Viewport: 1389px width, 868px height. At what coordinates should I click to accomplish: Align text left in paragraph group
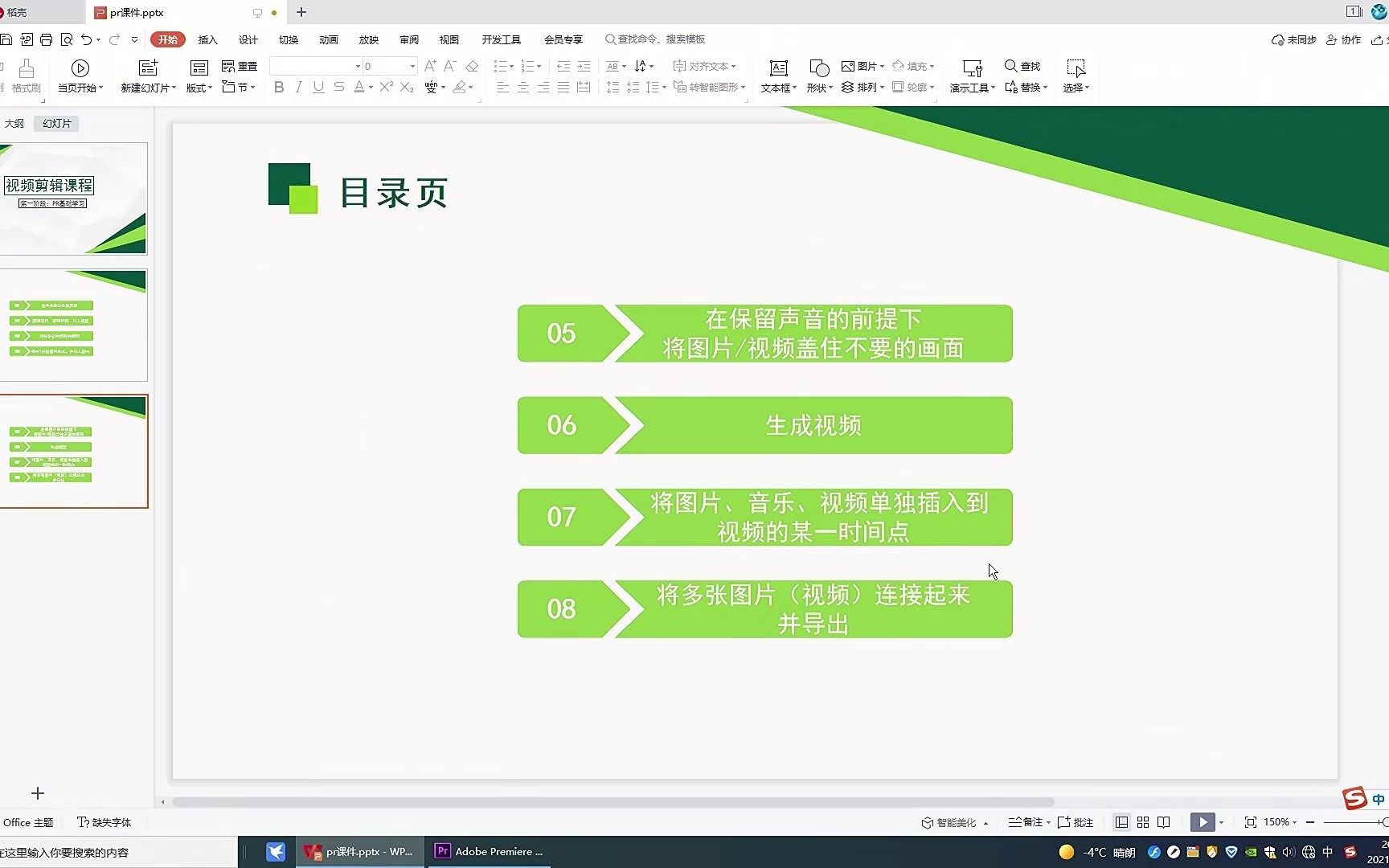[x=503, y=87]
